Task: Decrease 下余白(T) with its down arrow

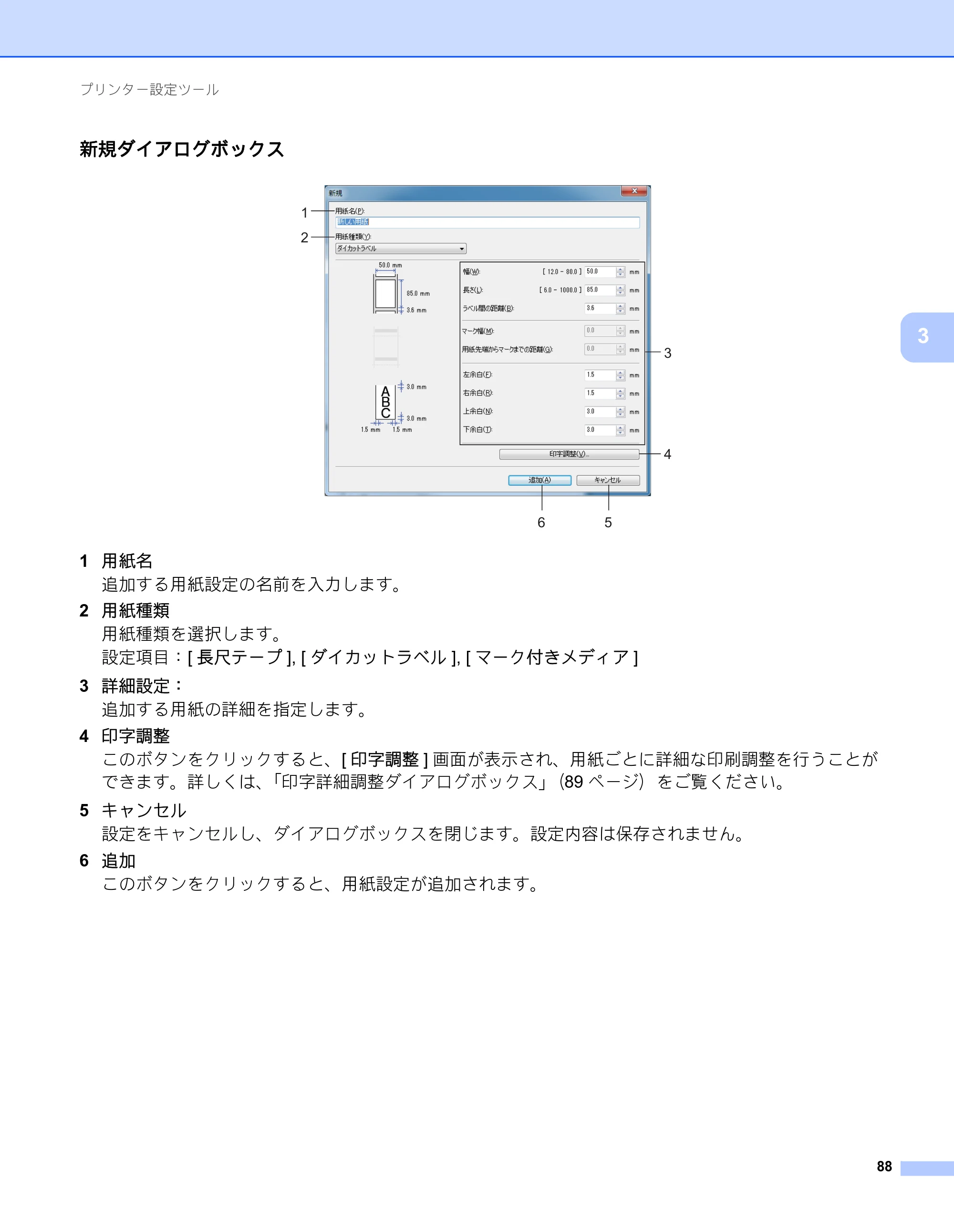Action: (x=620, y=433)
